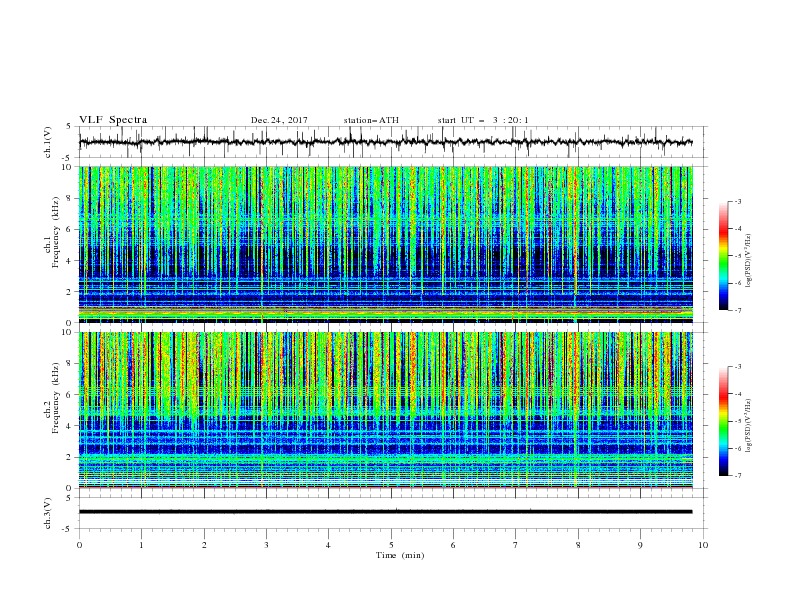Click tick label "8" on the Time axis
792x612 pixels.
pos(578,545)
